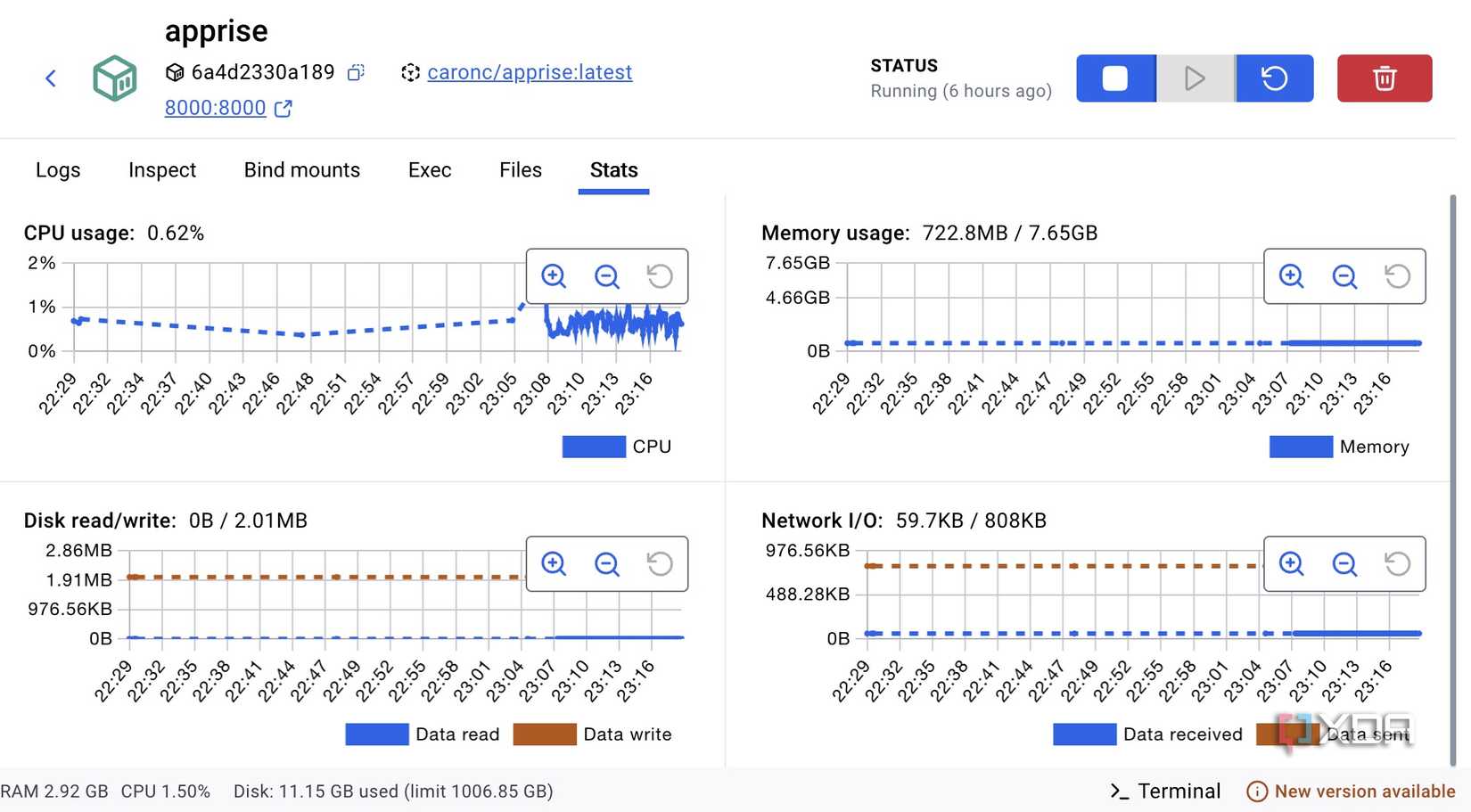
Task: Select the Memory legend color swatch
Action: point(1300,446)
